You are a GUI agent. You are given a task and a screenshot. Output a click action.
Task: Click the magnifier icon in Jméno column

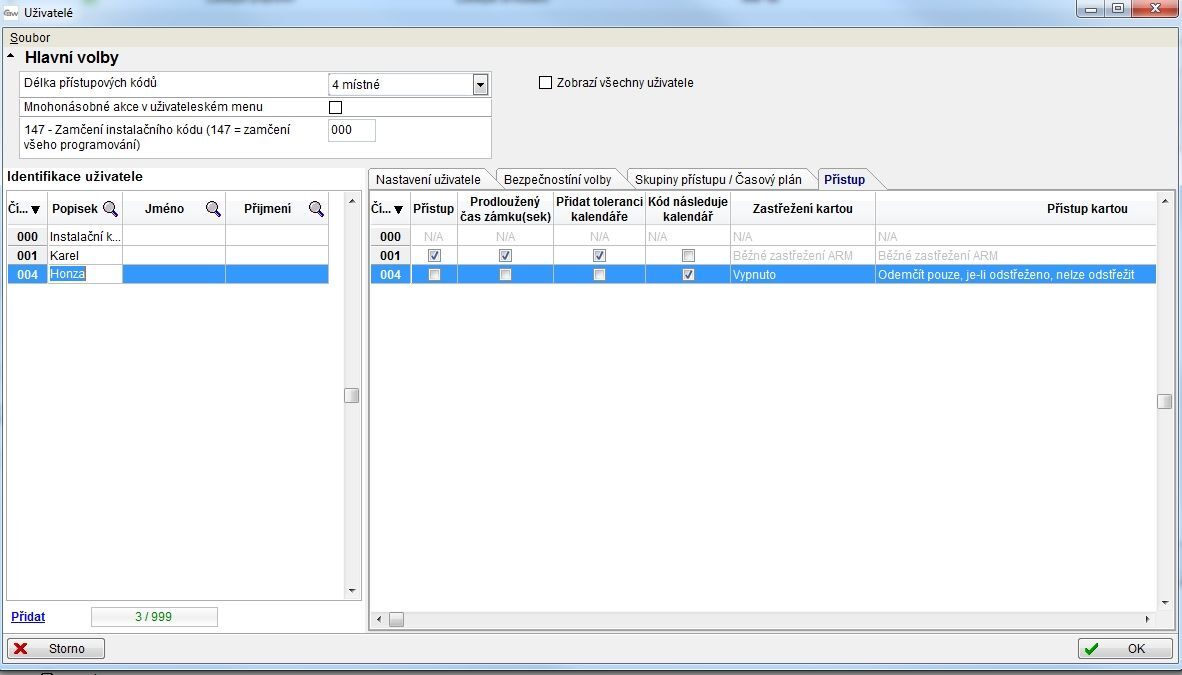(213, 209)
